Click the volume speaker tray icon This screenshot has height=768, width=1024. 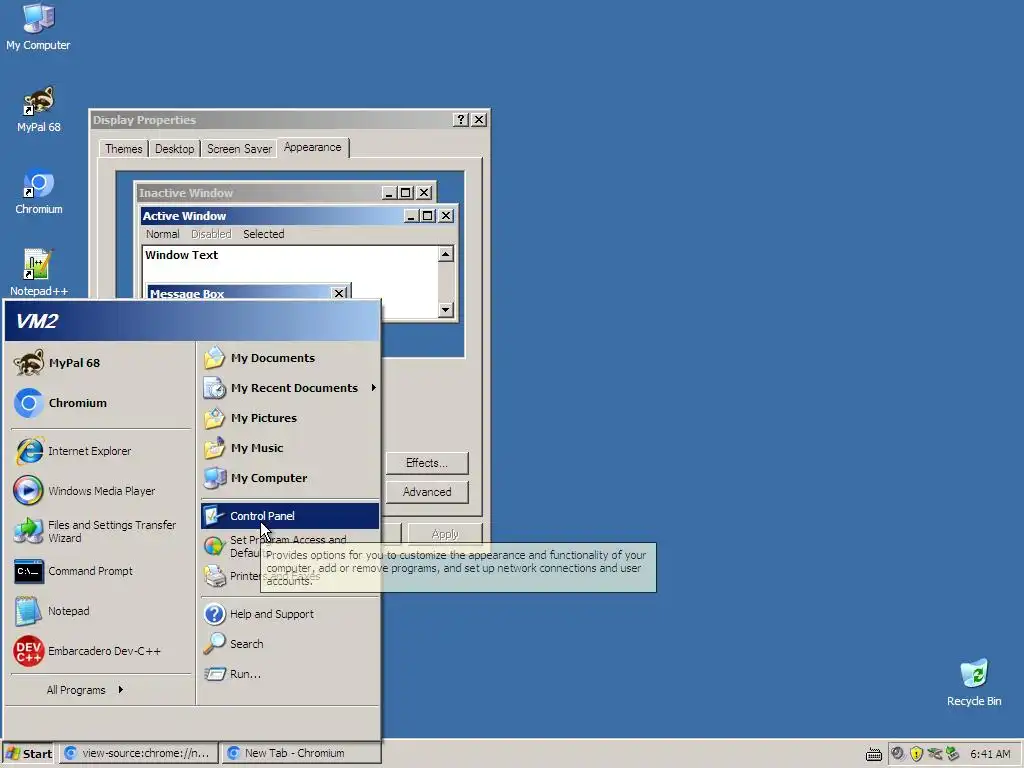click(x=898, y=754)
